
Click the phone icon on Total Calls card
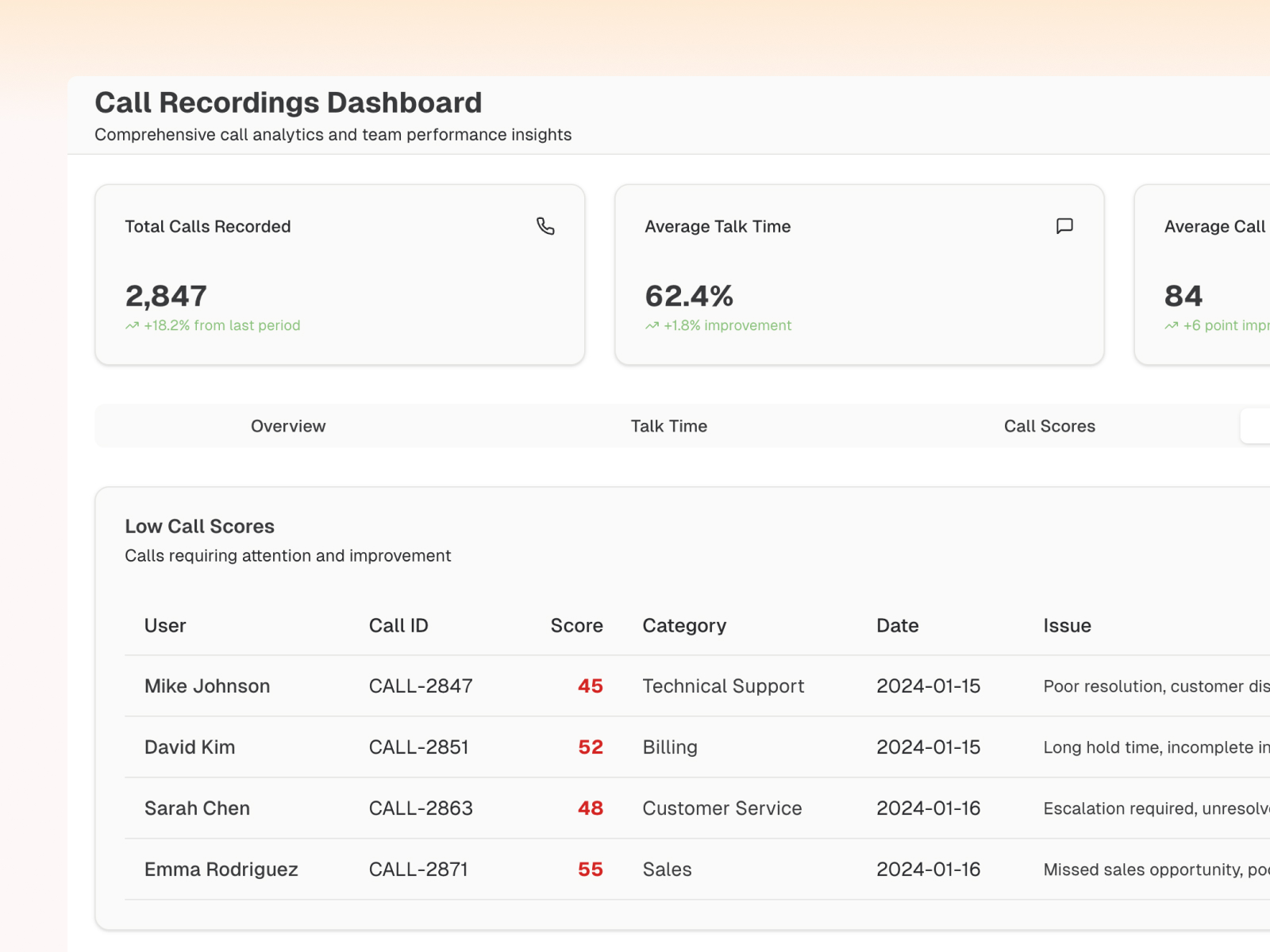pyautogui.click(x=545, y=226)
